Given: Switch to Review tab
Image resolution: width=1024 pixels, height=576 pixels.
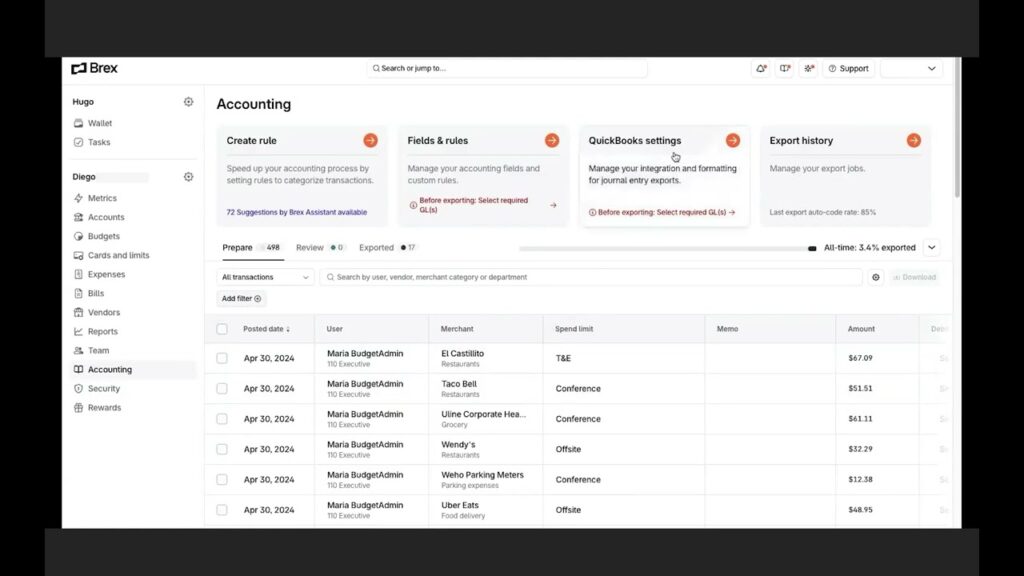Looking at the screenshot, I should tap(319, 248).
